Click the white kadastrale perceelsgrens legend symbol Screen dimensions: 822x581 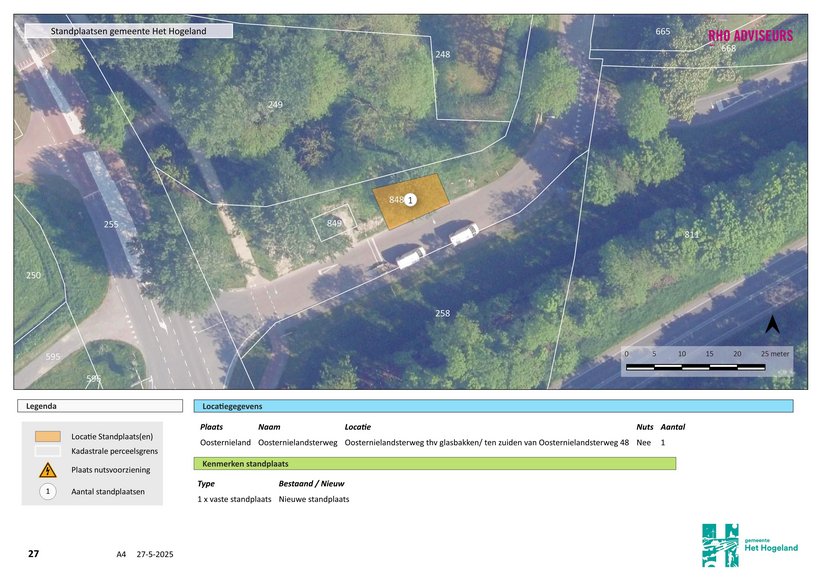point(47,453)
